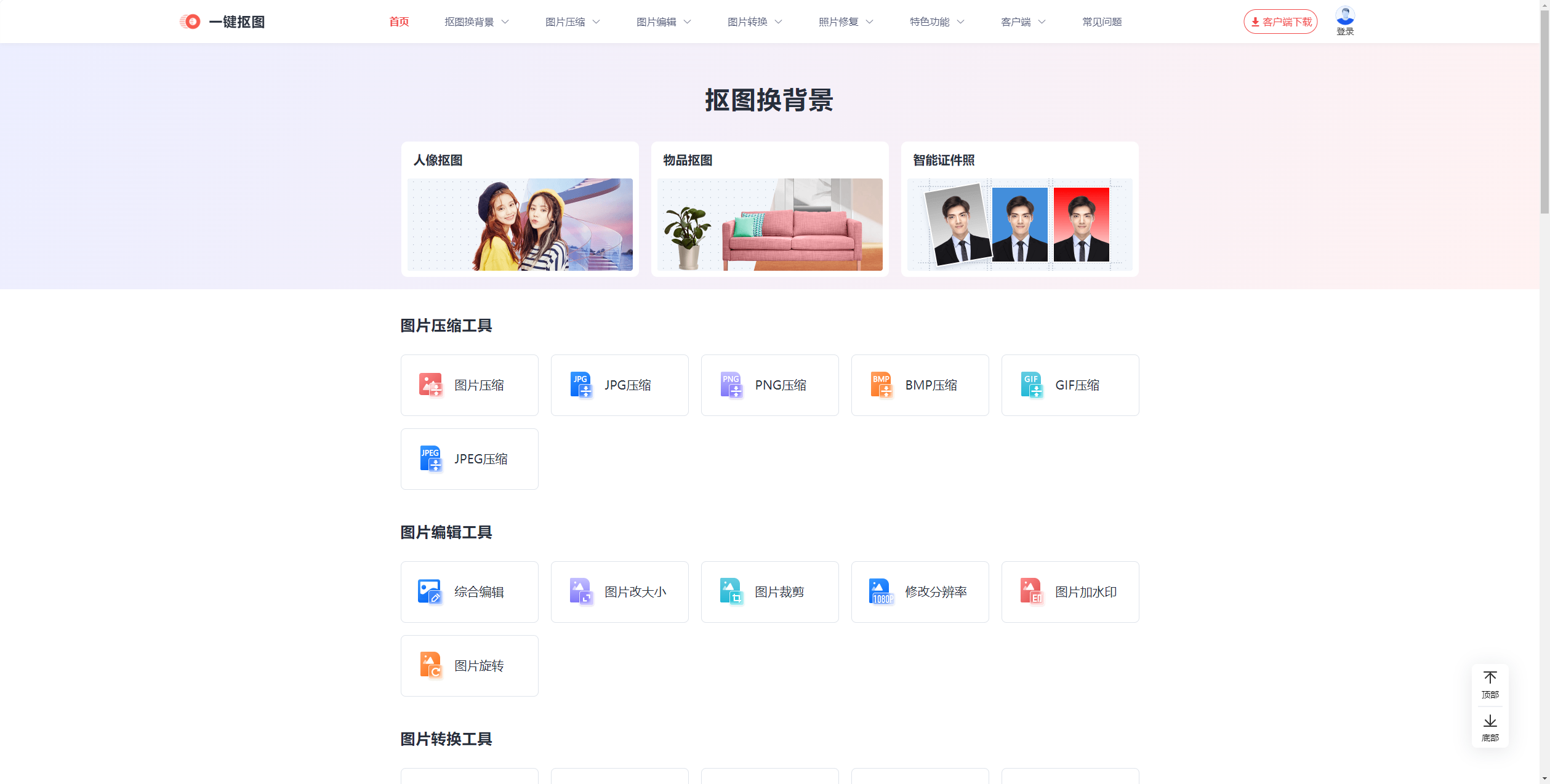Launch the 综合编辑 editing tool
Image resolution: width=1550 pixels, height=784 pixels.
click(x=469, y=591)
